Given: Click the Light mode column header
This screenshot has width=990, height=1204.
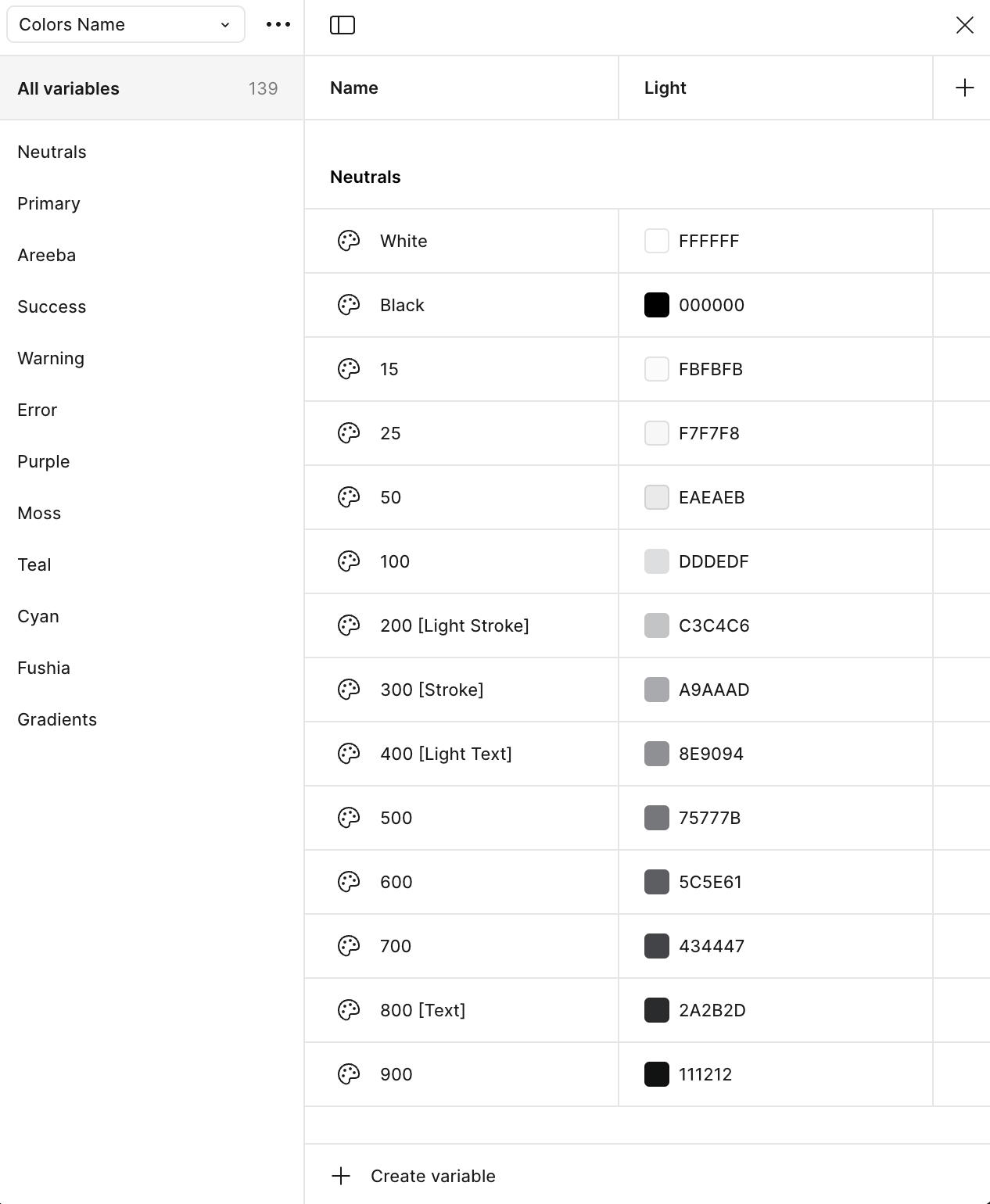Looking at the screenshot, I should (665, 88).
